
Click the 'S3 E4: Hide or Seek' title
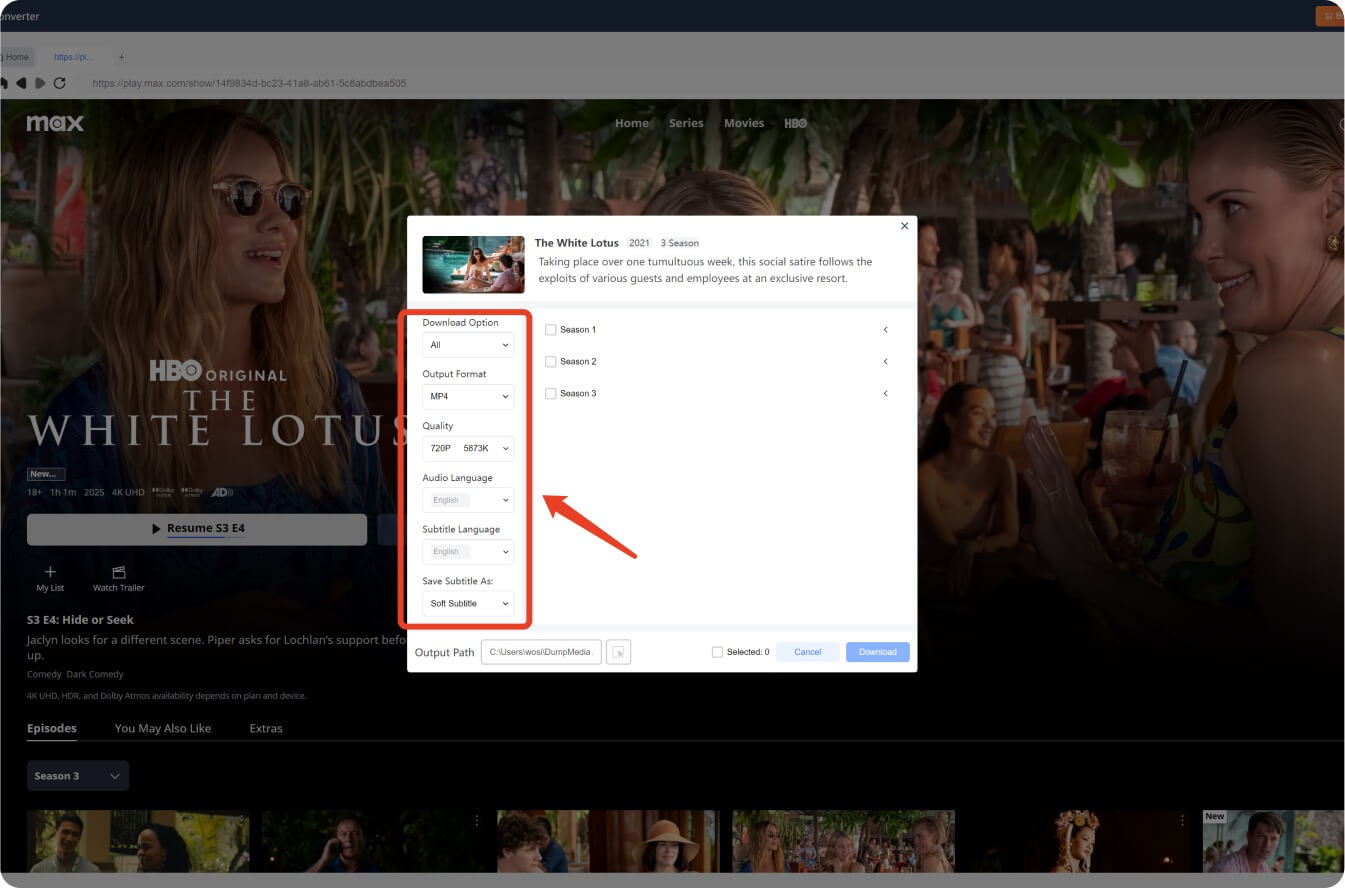point(80,620)
